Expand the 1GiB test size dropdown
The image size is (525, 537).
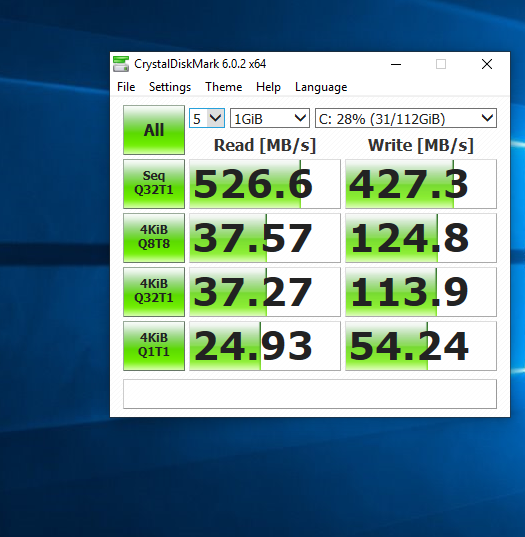270,118
